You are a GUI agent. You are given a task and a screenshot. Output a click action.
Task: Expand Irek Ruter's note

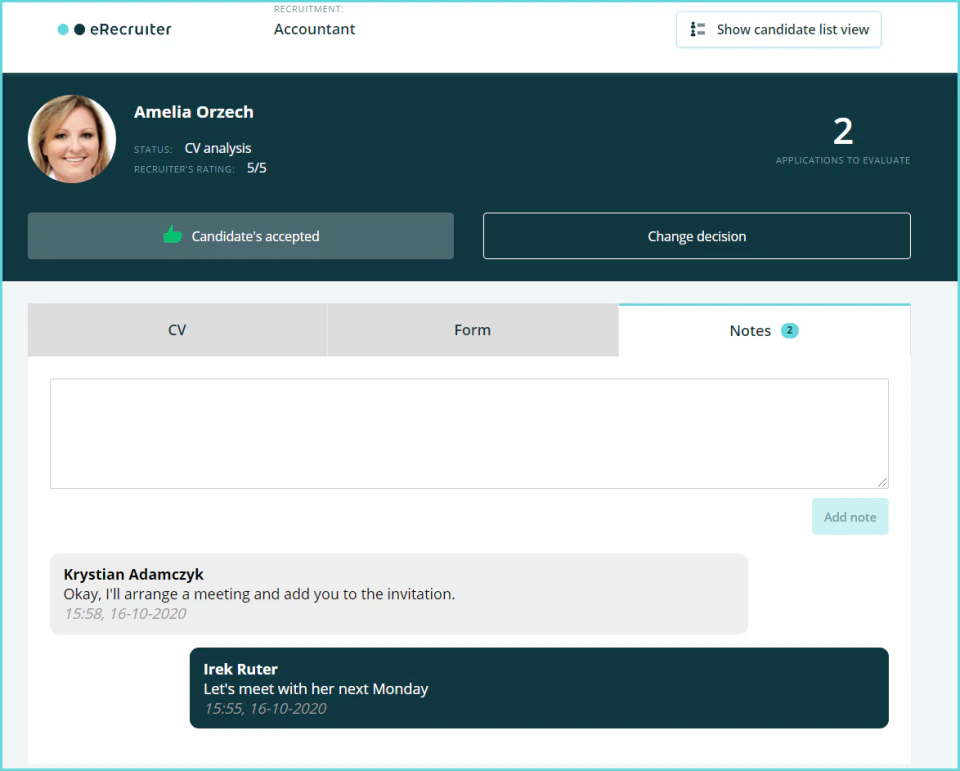538,688
